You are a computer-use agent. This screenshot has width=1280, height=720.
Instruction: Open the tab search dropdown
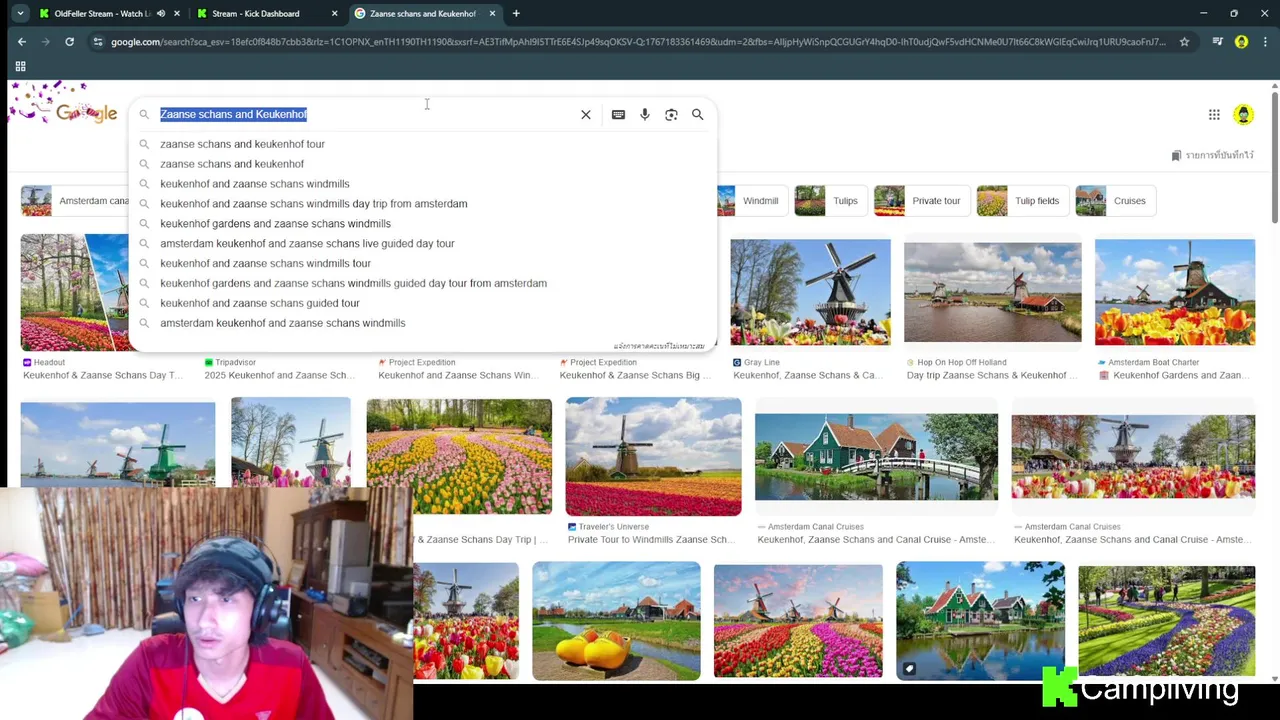[20, 14]
